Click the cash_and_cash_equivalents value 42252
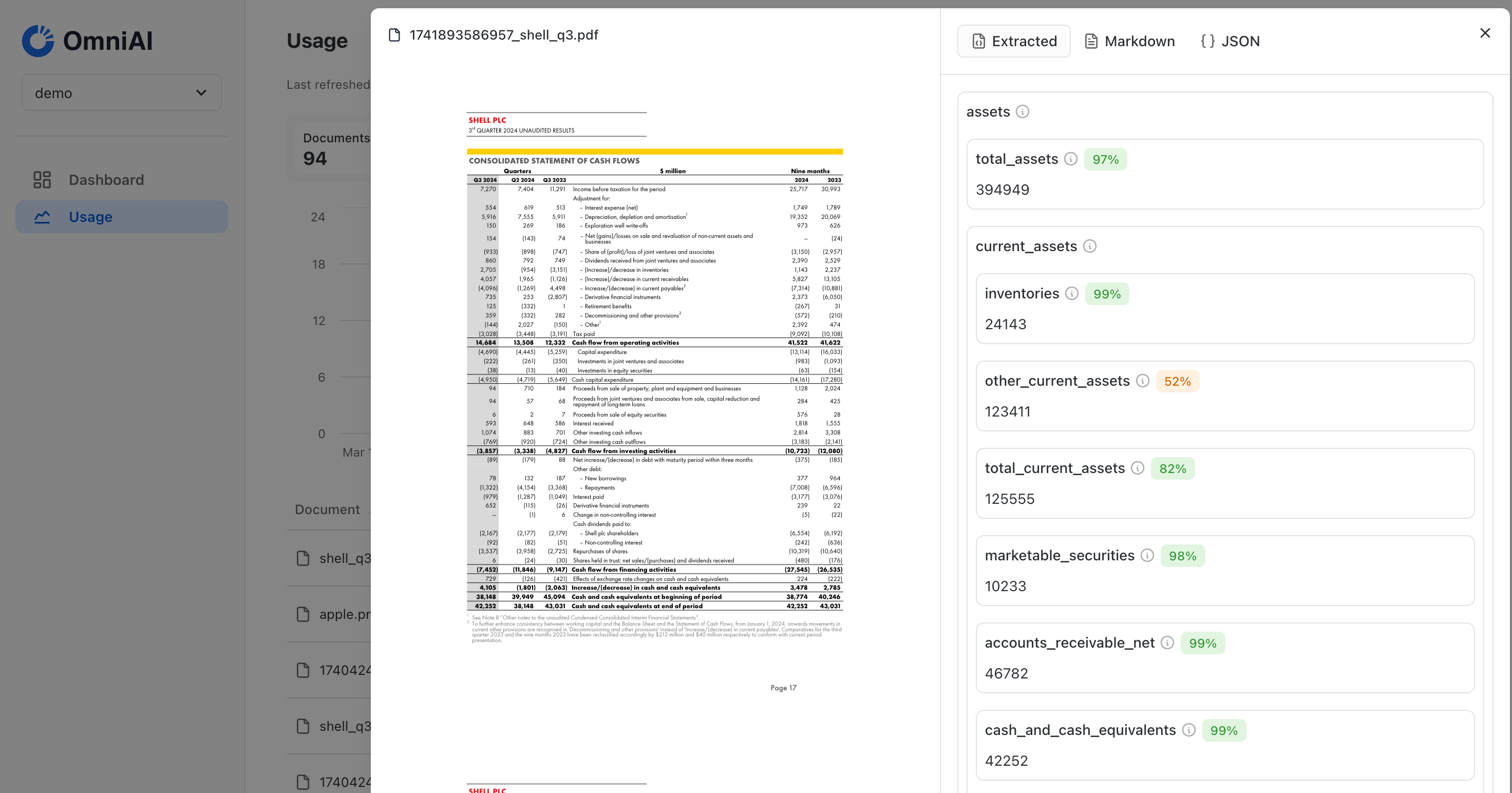 (1007, 760)
